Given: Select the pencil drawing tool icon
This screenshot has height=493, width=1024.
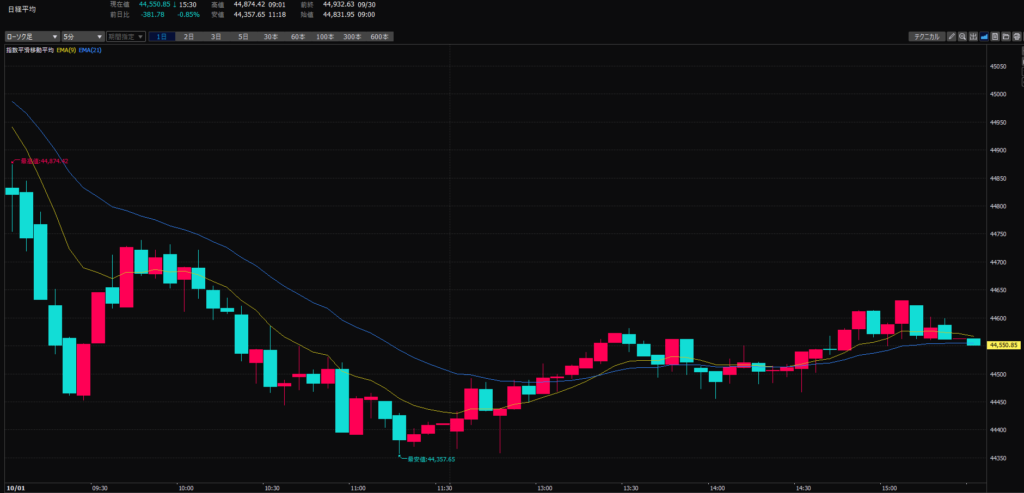Looking at the screenshot, I should pyautogui.click(x=952, y=37).
